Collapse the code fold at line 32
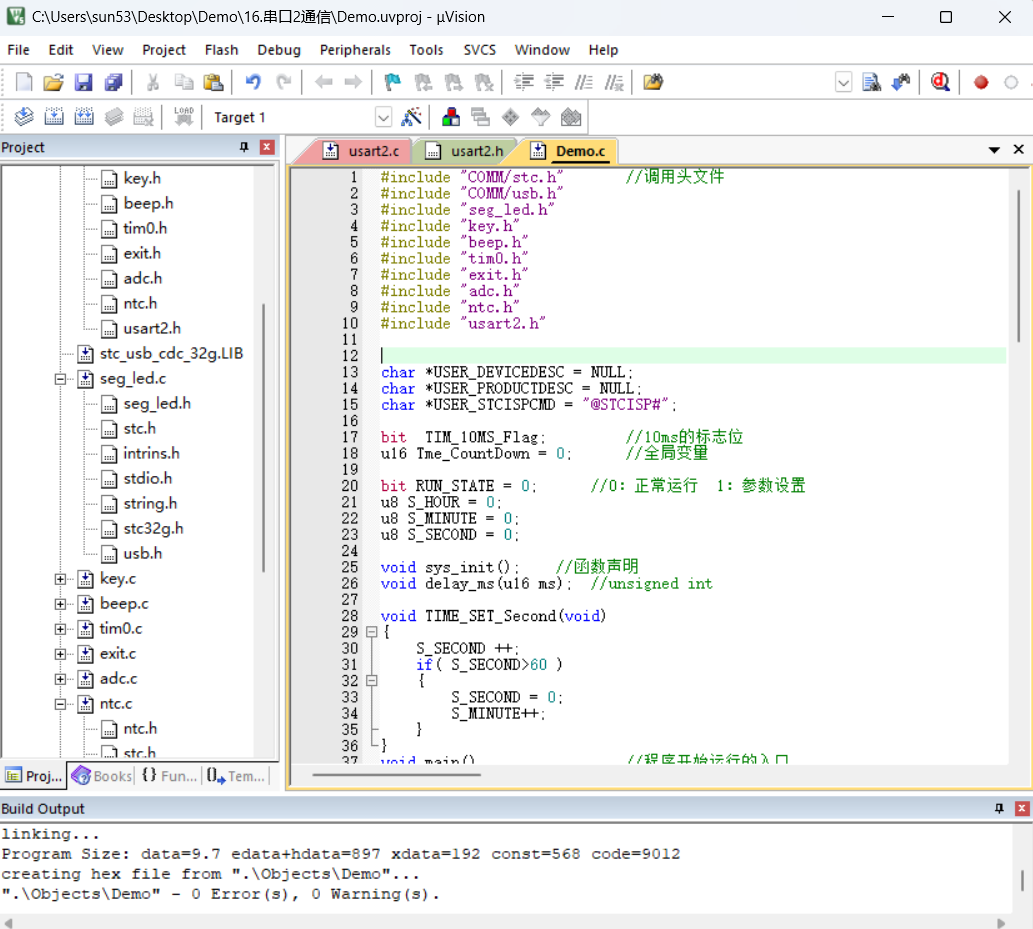Viewport: 1033px width, 929px height. pos(372,681)
